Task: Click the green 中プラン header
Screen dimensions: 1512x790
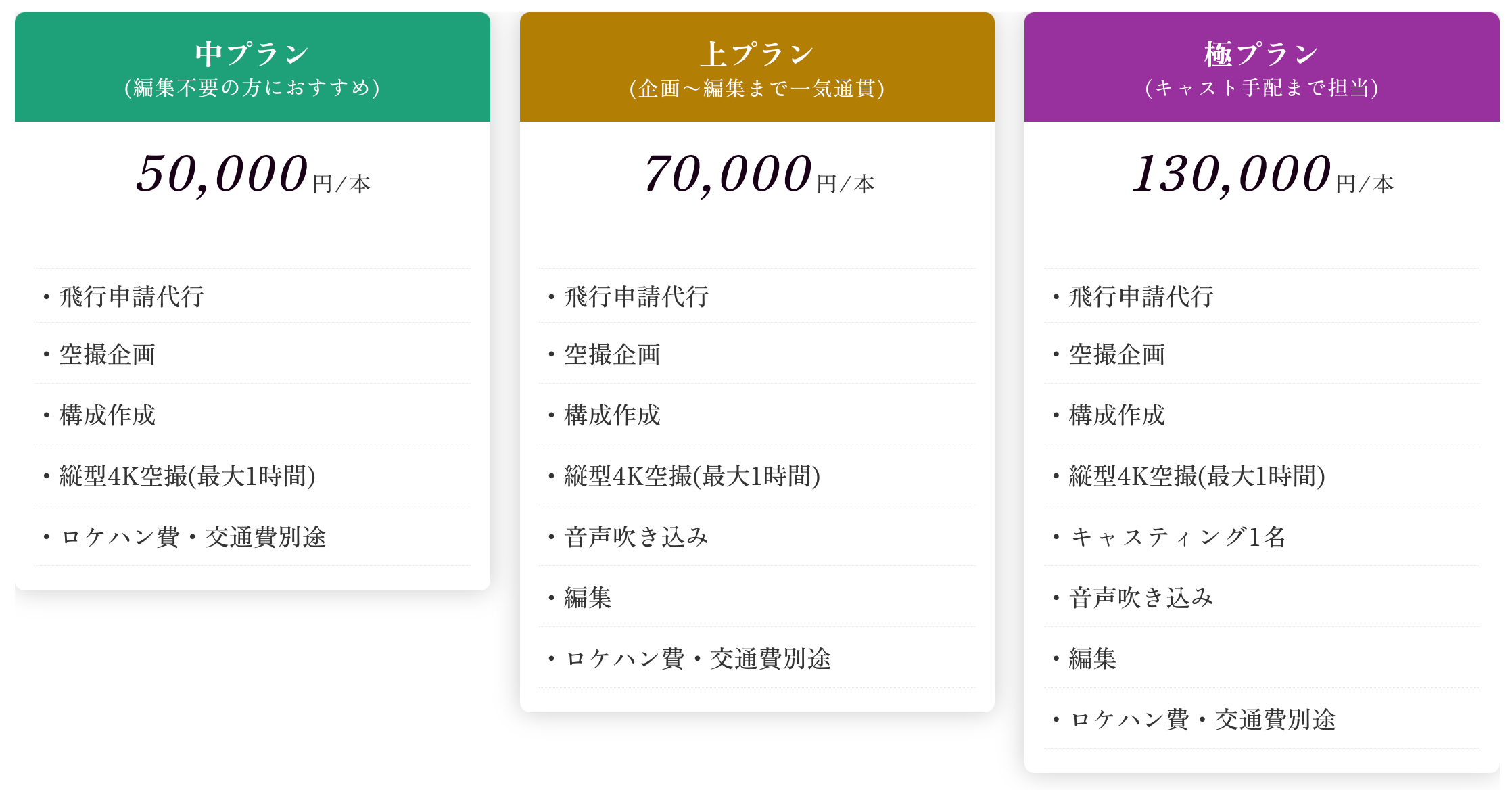Action: pos(252,54)
